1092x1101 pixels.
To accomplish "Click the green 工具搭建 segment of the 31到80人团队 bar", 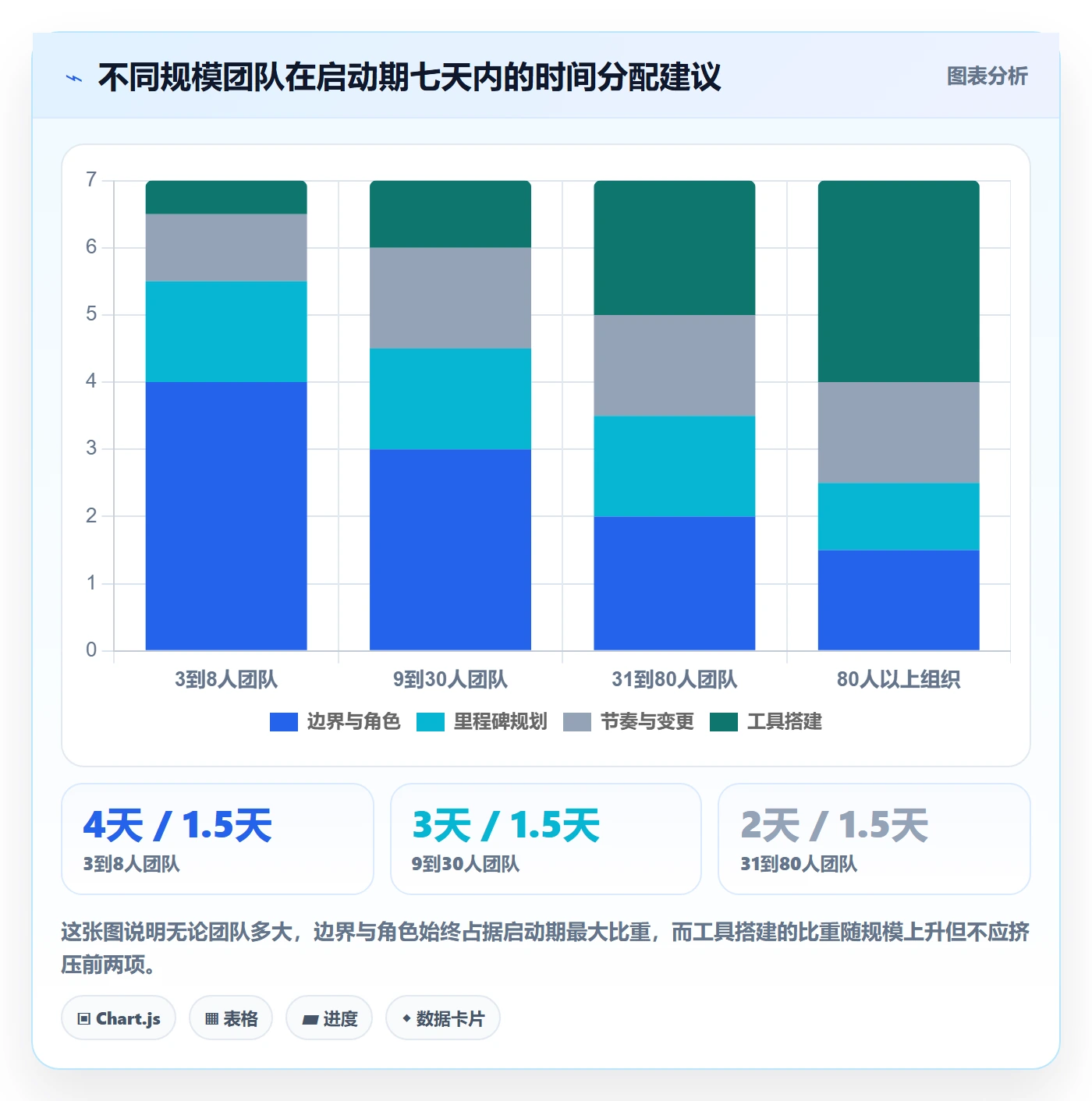I will tap(675, 248).
